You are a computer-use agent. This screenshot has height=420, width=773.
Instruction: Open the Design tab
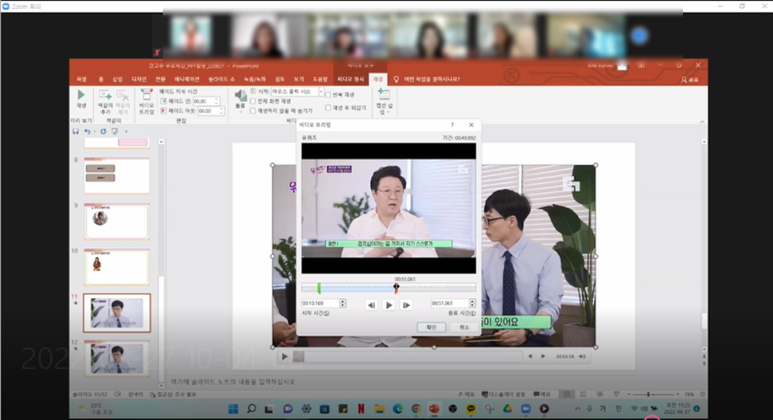139,79
